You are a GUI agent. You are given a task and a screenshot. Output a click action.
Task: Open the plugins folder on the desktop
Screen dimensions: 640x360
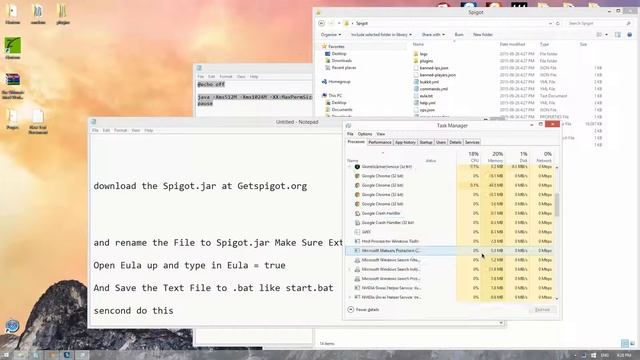tap(63, 11)
